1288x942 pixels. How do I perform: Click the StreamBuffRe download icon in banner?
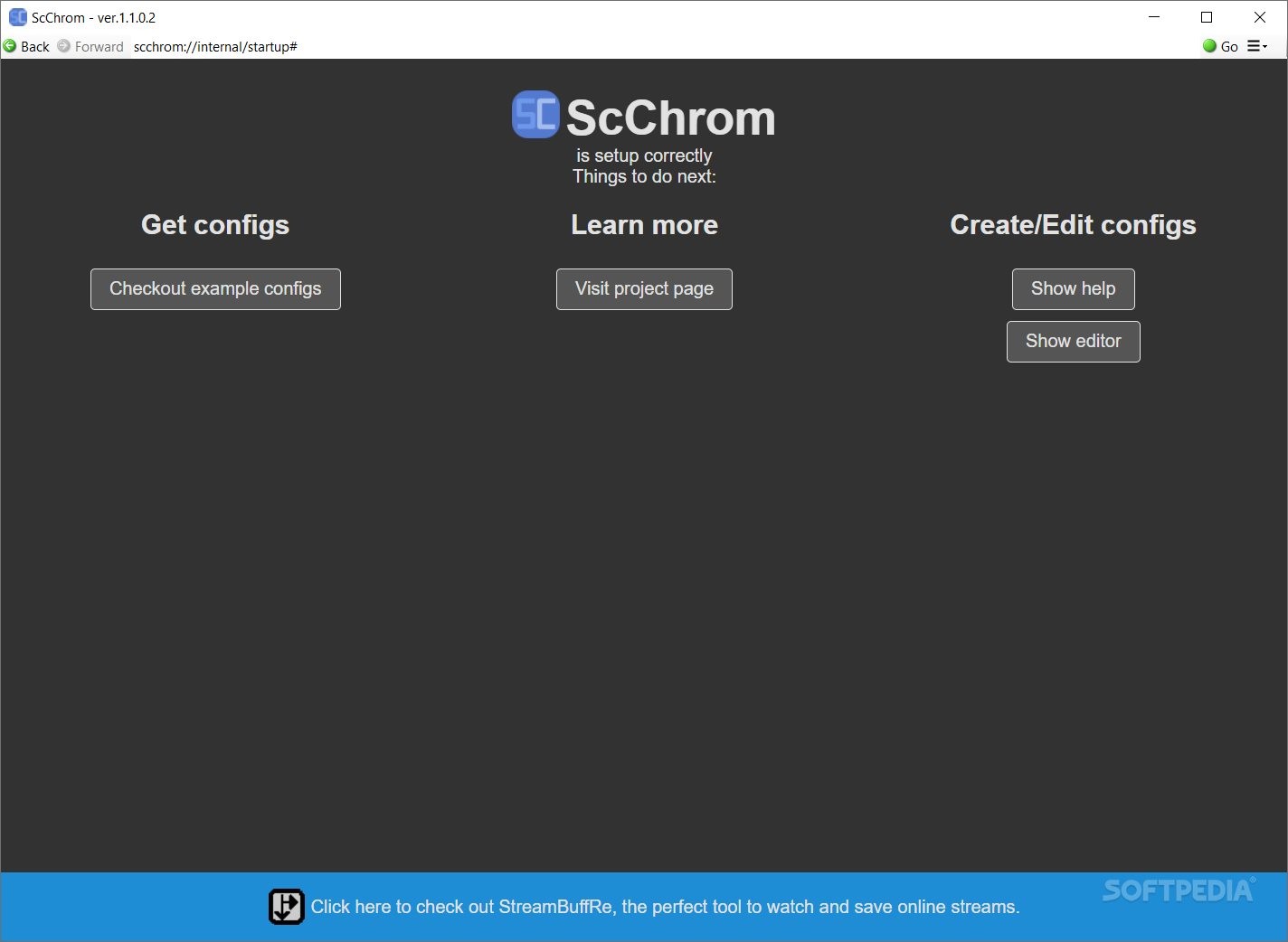pyautogui.click(x=286, y=907)
